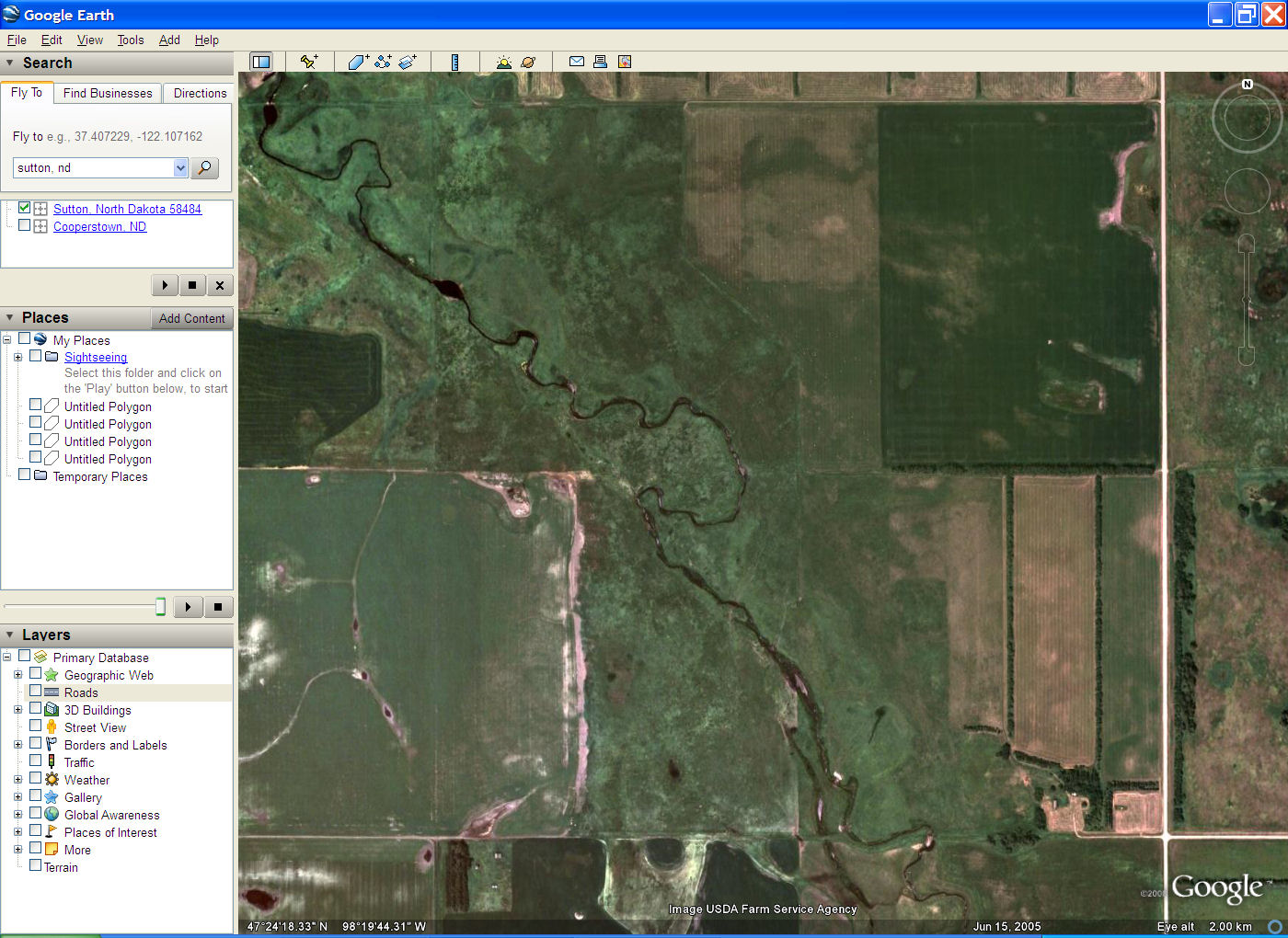Image resolution: width=1288 pixels, height=938 pixels.
Task: Check the Temporary Places checkbox
Action: click(24, 475)
